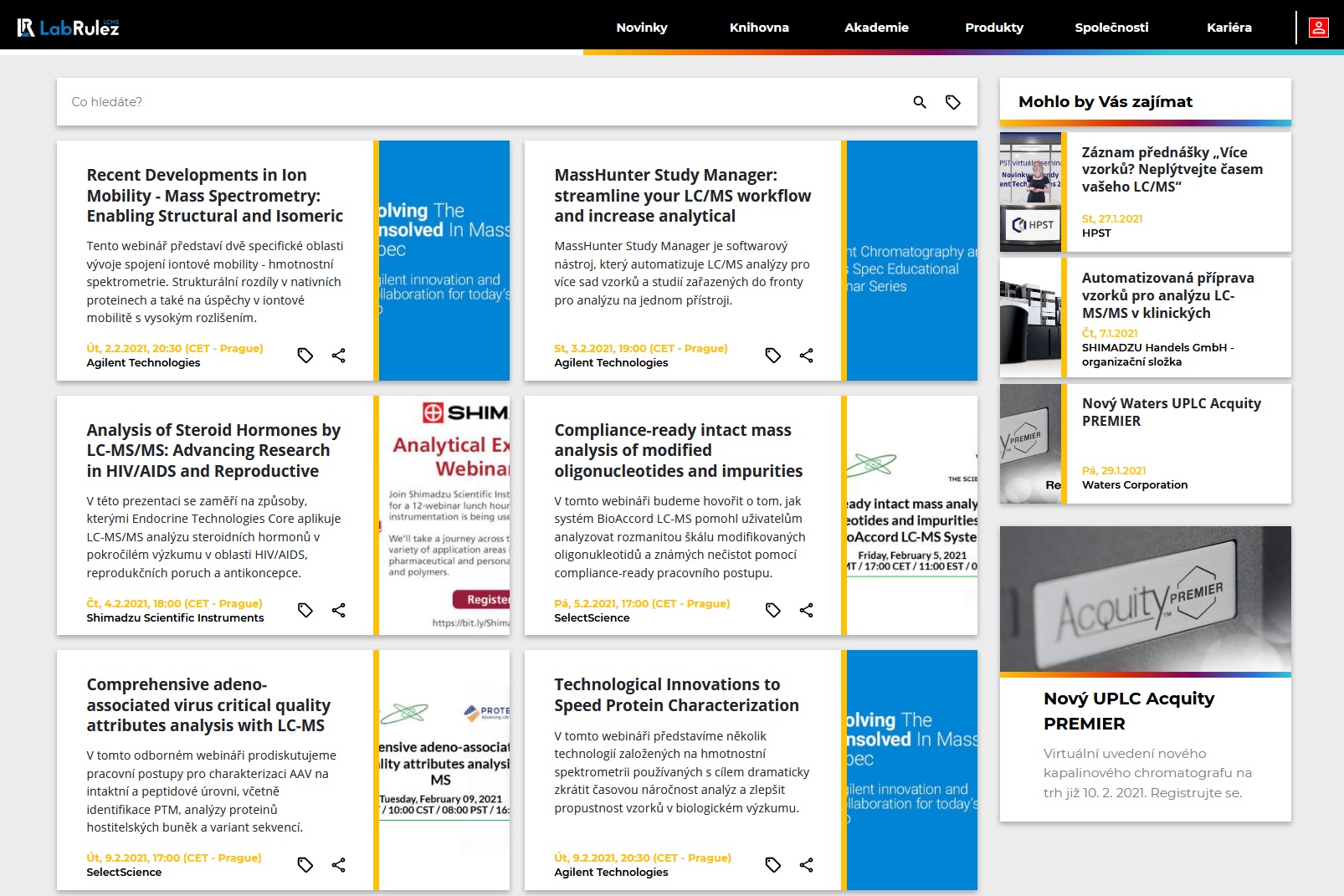Click the tag filter icon in search bar

953,102
